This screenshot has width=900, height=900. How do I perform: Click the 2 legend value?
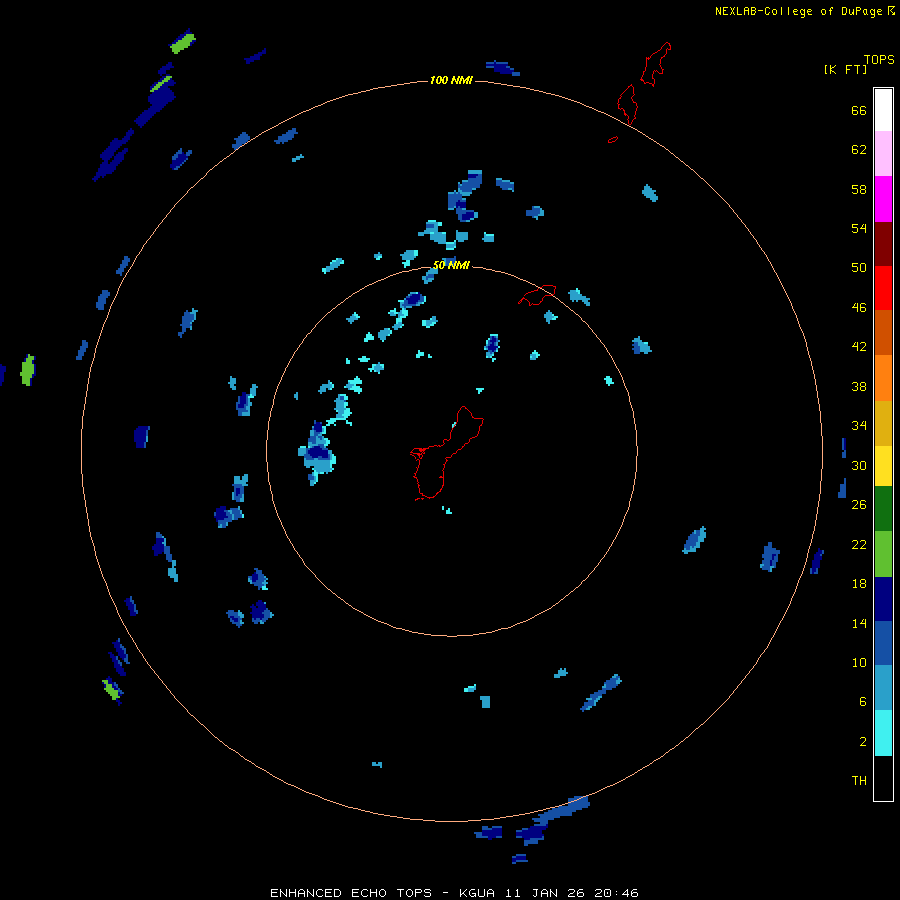(862, 741)
